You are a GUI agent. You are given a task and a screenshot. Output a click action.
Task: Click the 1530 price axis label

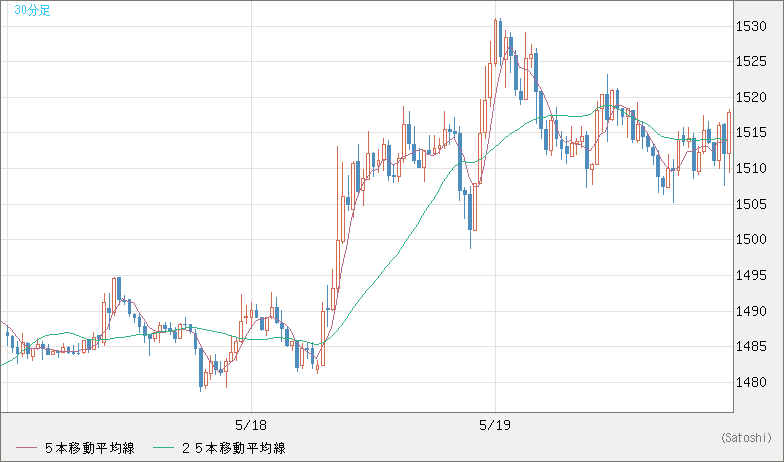tap(751, 26)
